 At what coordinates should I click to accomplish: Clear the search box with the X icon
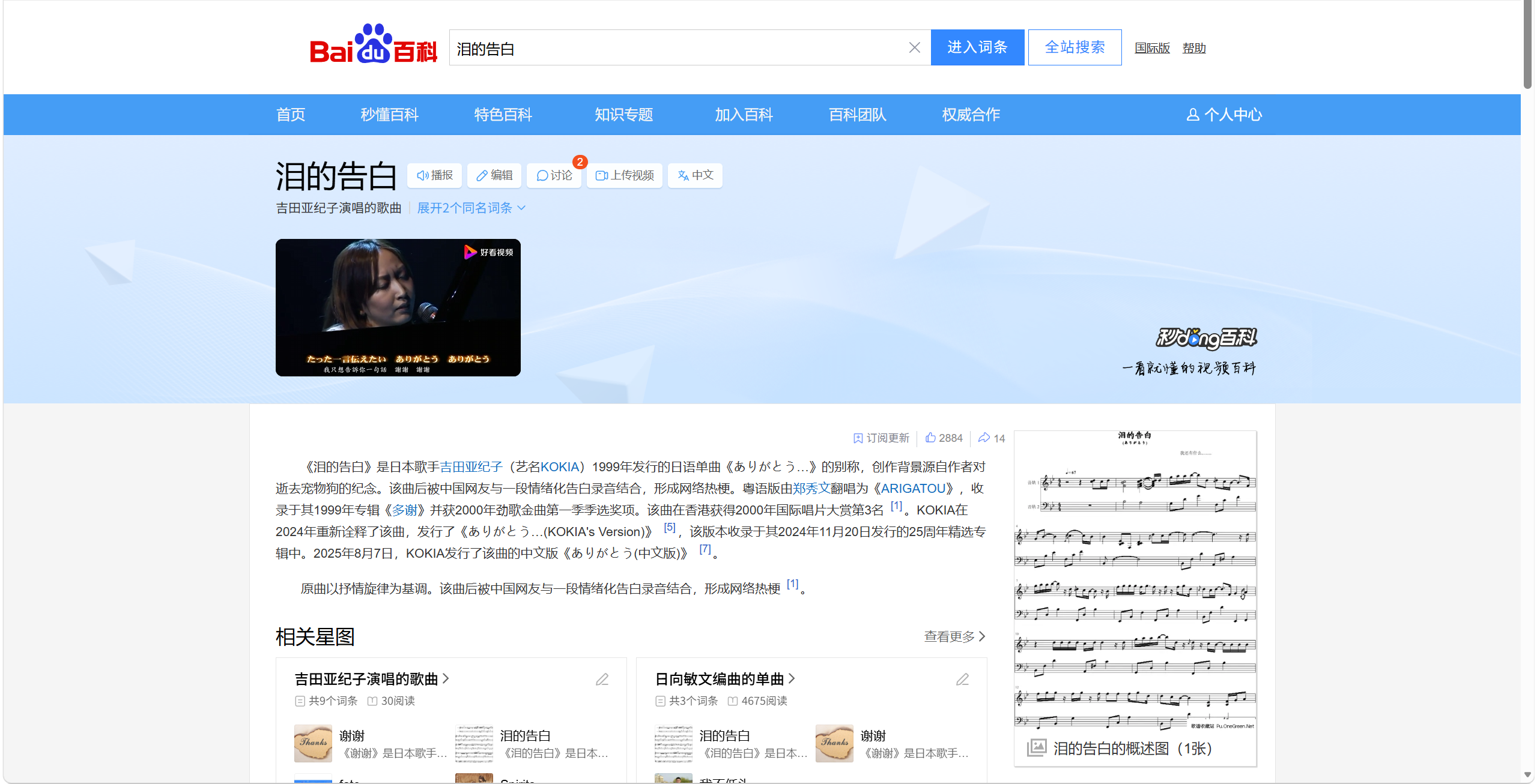point(914,47)
